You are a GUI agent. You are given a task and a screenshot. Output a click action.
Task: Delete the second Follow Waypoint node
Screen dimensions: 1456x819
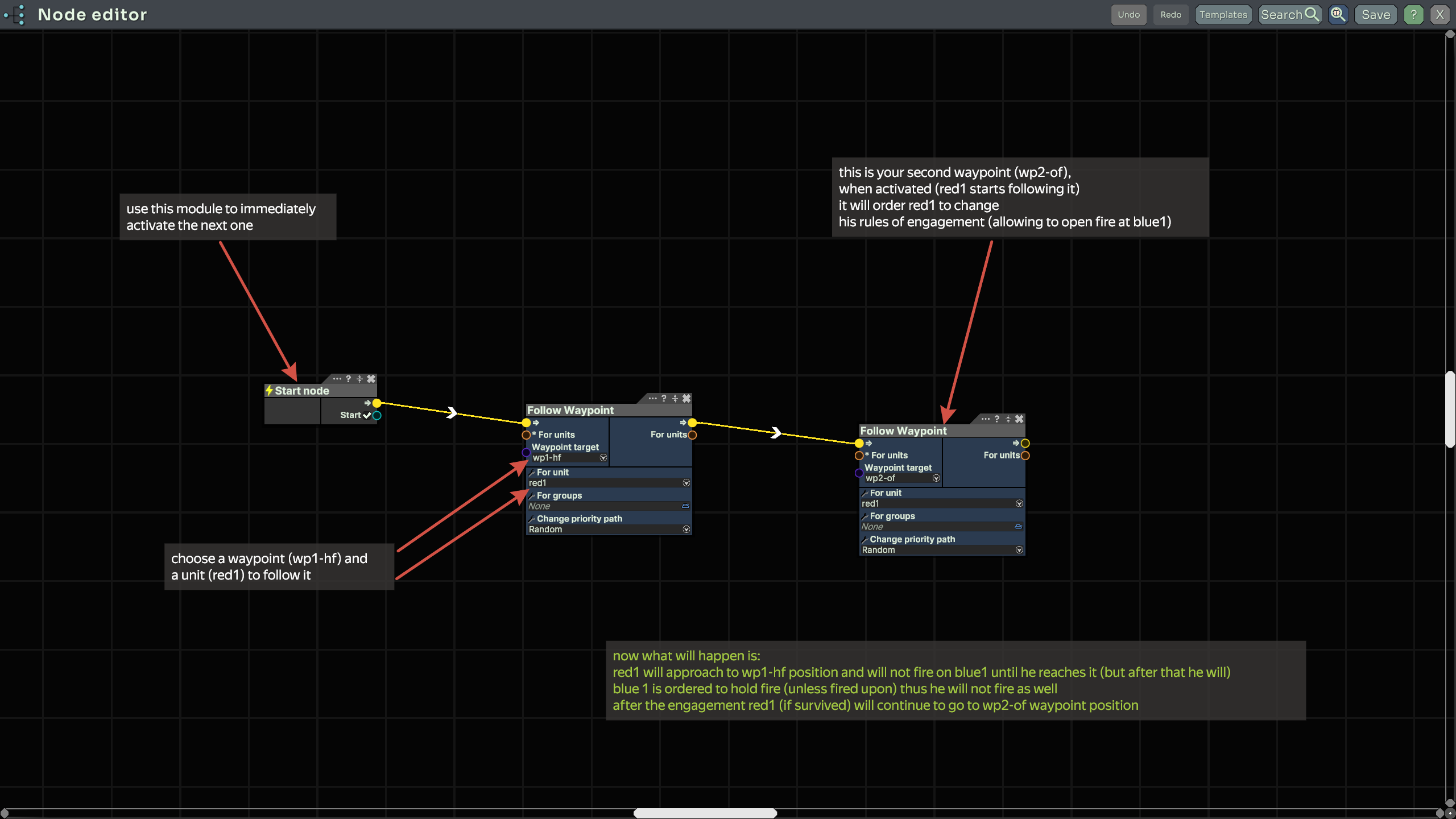(x=1019, y=419)
